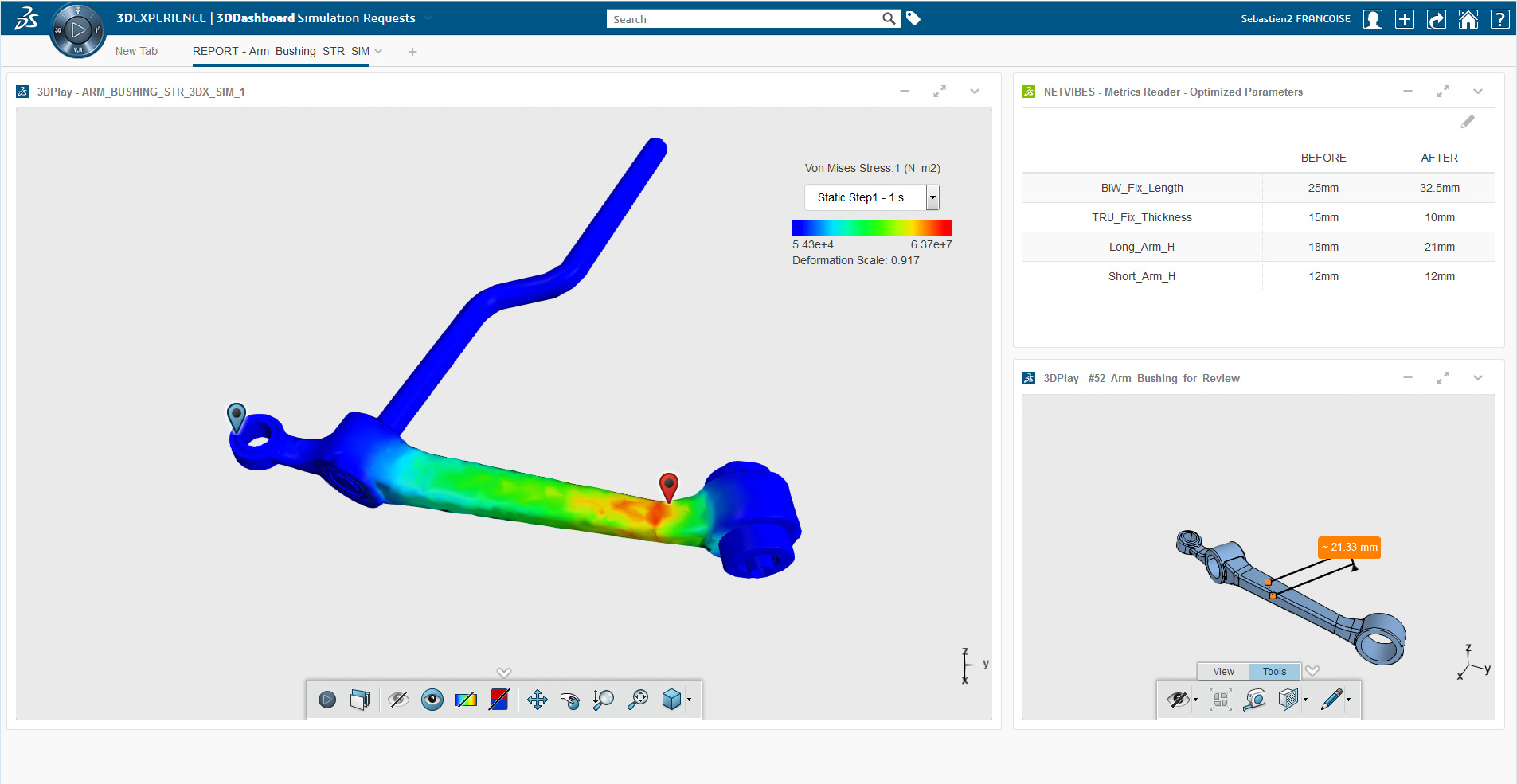This screenshot has width=1517, height=784.
Task: Click the plus add-content icon in top bar
Action: (x=1405, y=19)
